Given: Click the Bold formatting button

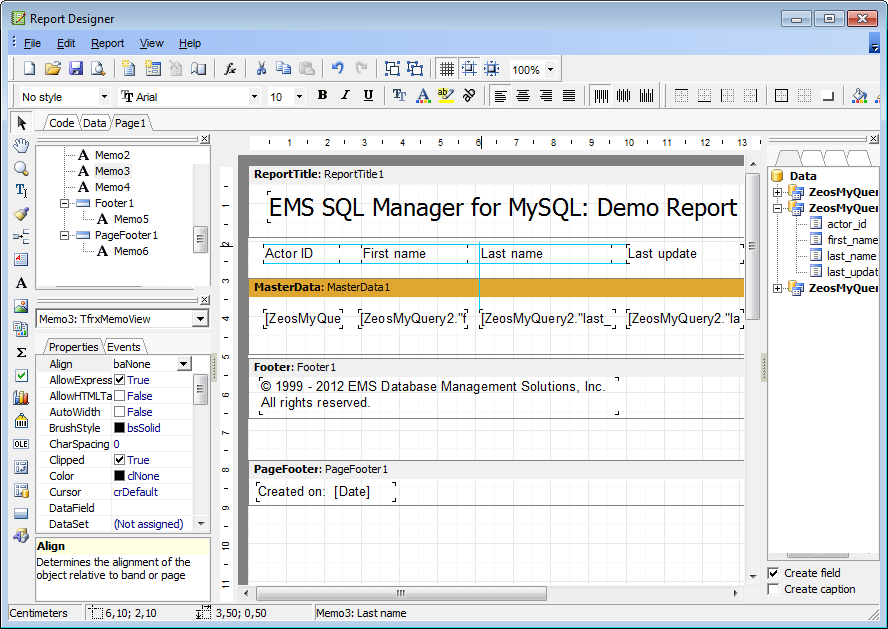Looking at the screenshot, I should click(322, 96).
